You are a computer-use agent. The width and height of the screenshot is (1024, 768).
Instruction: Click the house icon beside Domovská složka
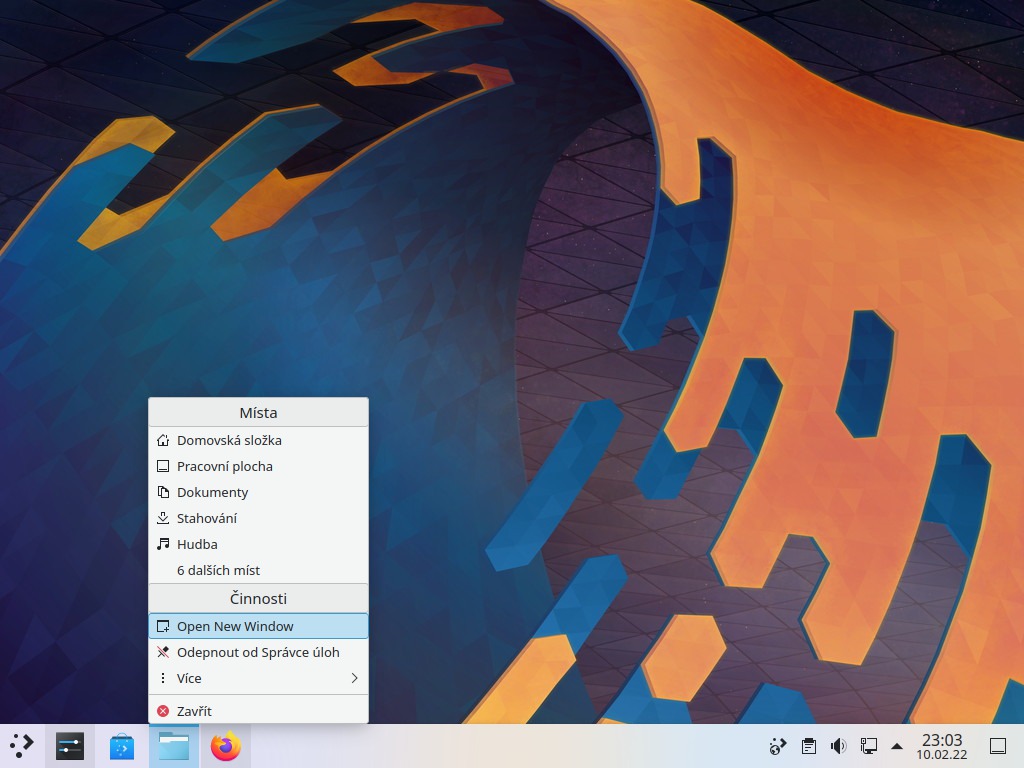[x=163, y=440]
